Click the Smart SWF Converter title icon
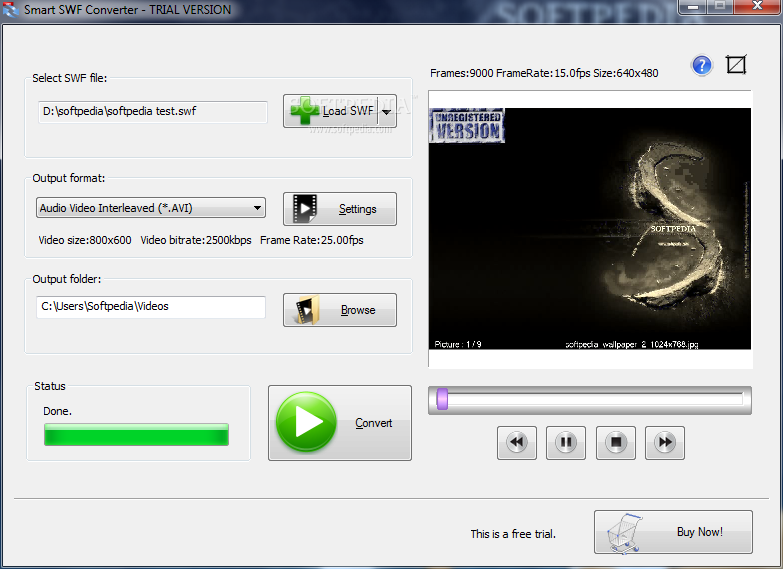The height and width of the screenshot is (569, 783). [x=10, y=9]
